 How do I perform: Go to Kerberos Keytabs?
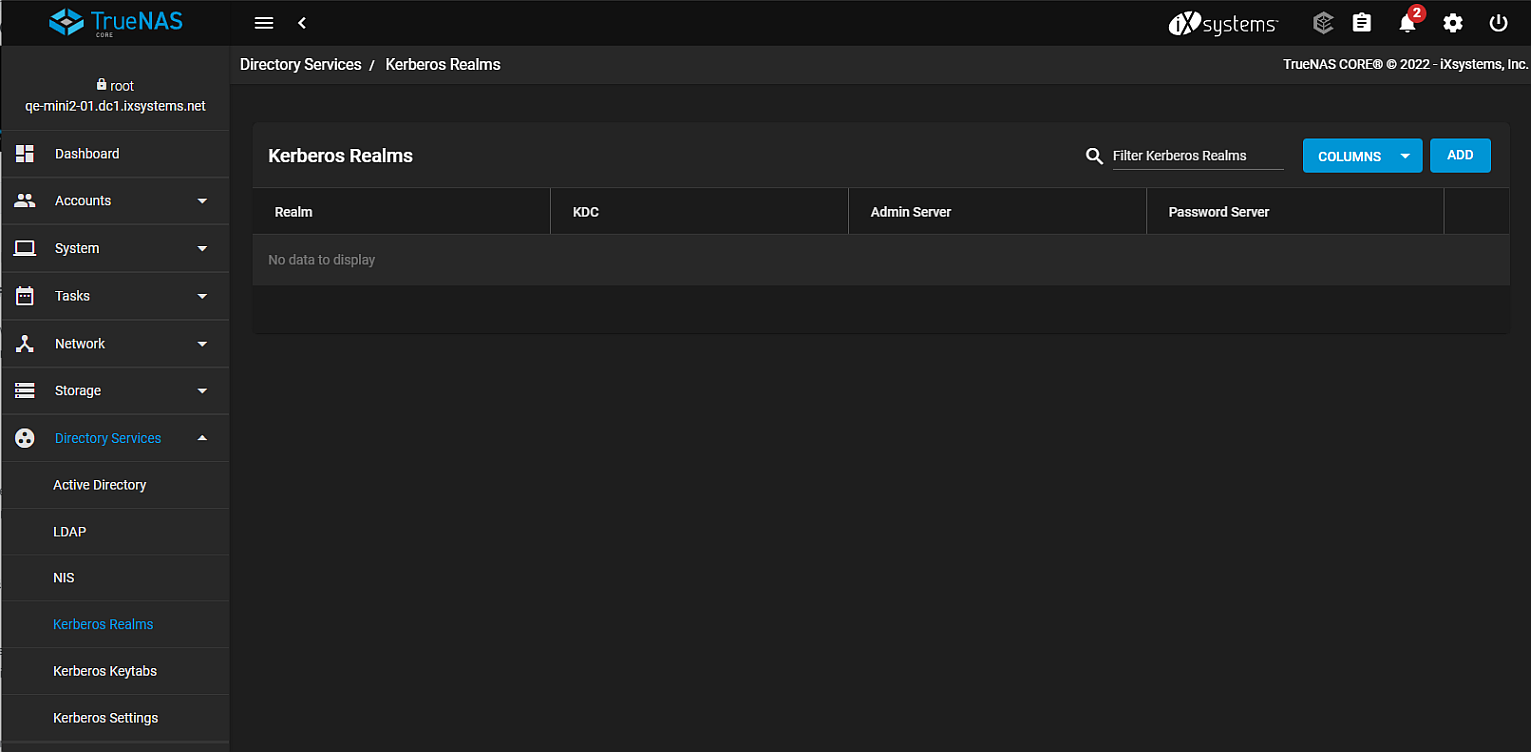[105, 671]
